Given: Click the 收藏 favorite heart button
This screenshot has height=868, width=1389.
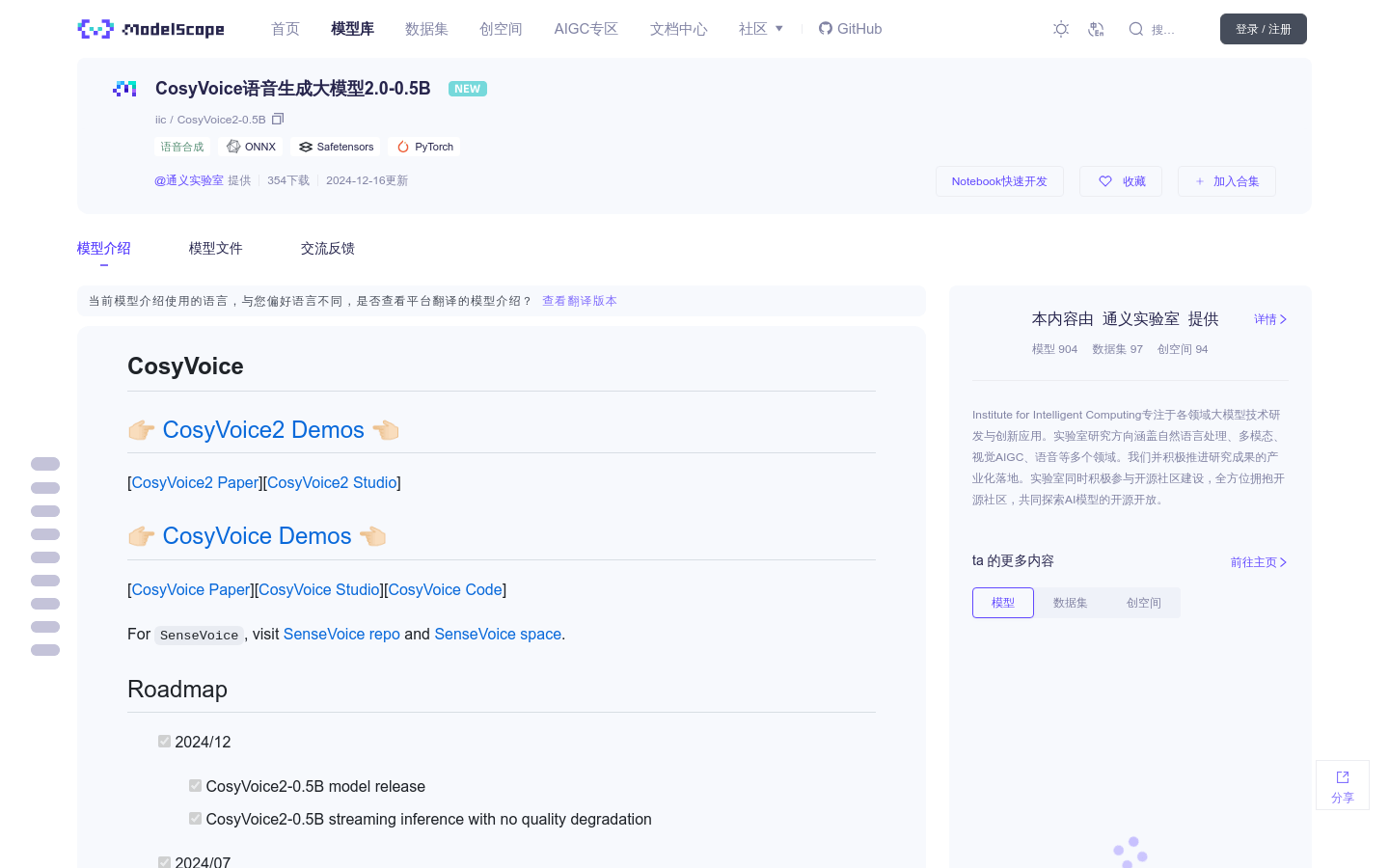Looking at the screenshot, I should 1121,181.
